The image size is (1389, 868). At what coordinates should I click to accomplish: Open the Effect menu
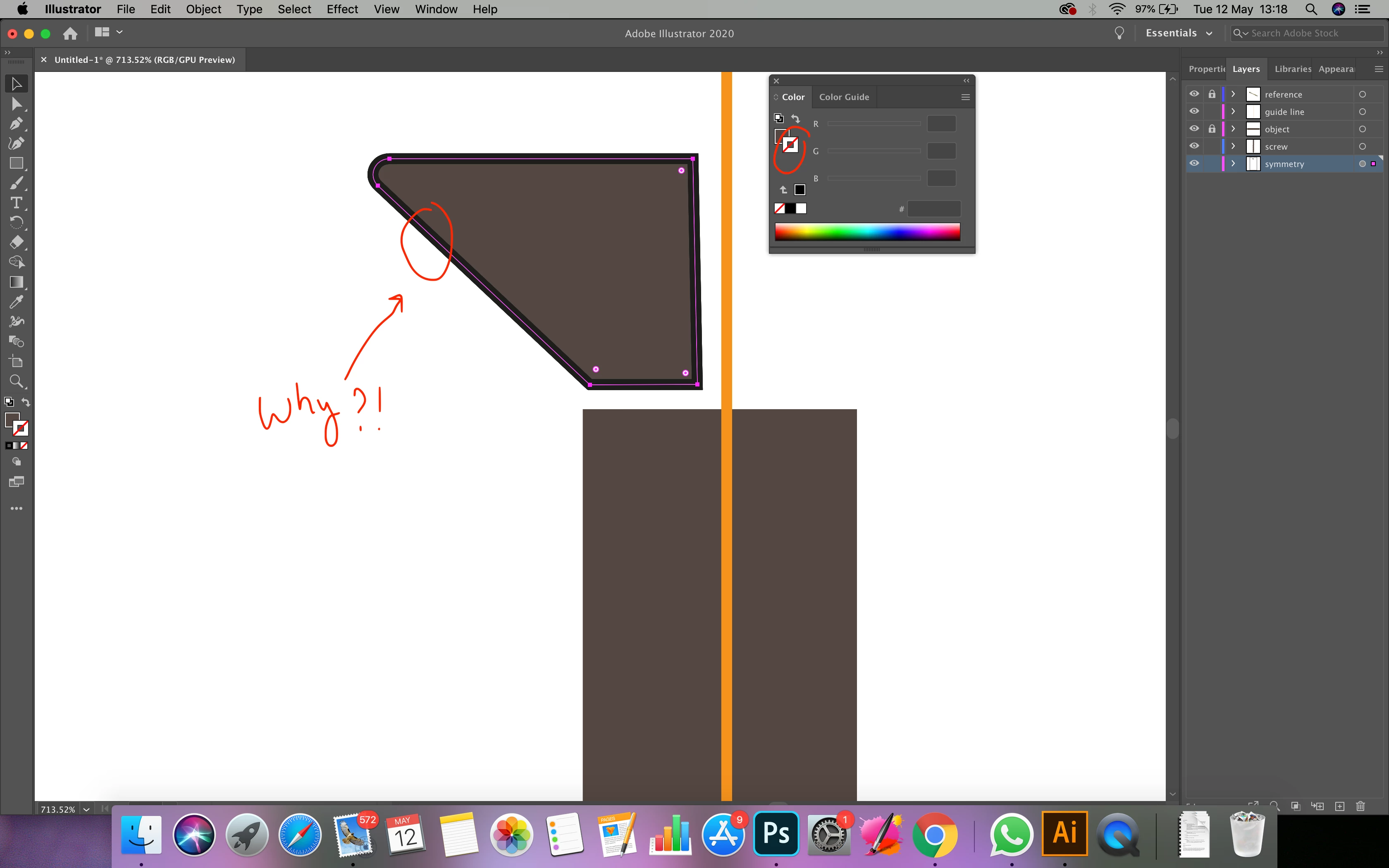342,9
